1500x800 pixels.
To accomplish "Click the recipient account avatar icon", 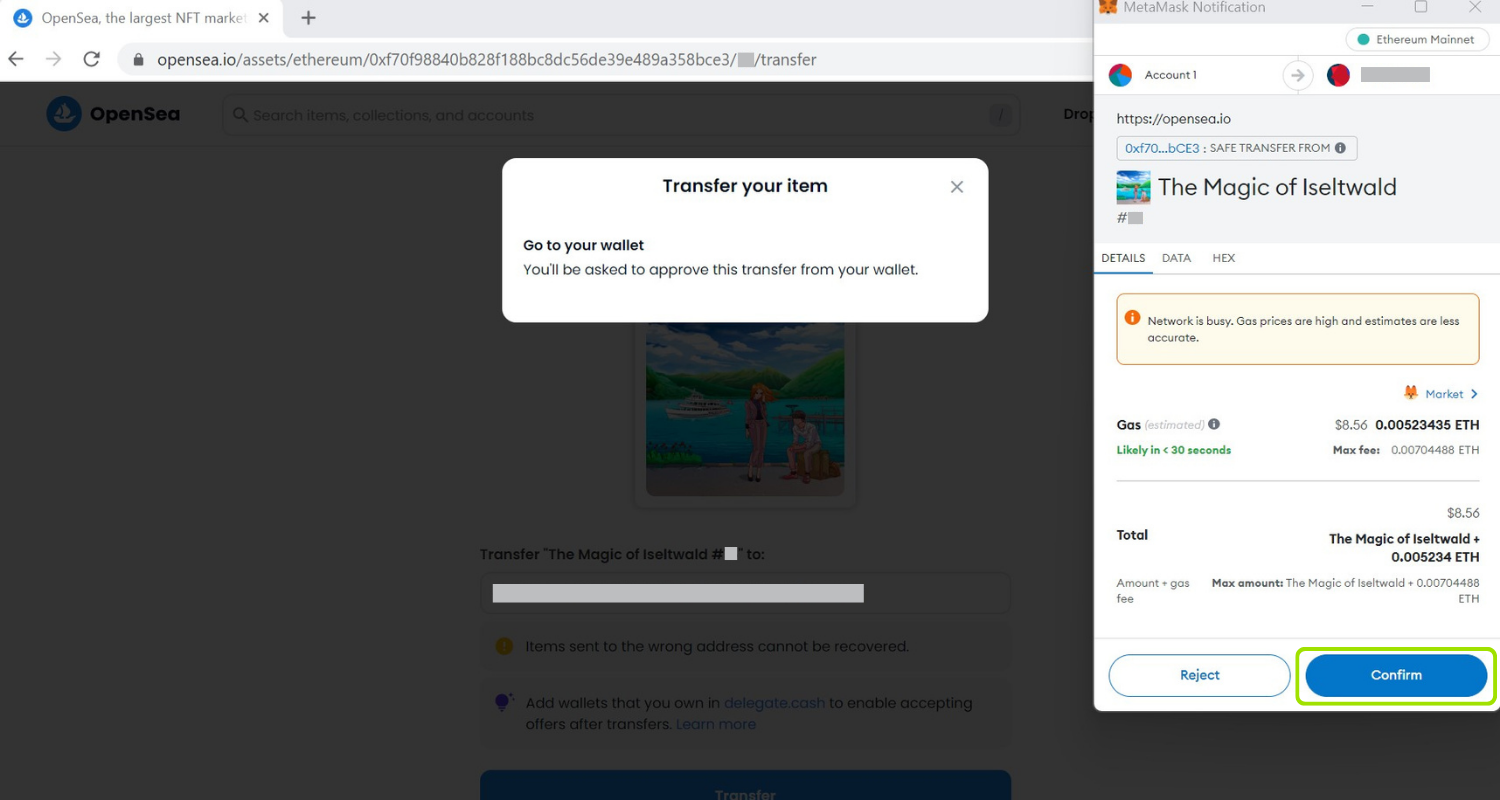I will click(1338, 75).
